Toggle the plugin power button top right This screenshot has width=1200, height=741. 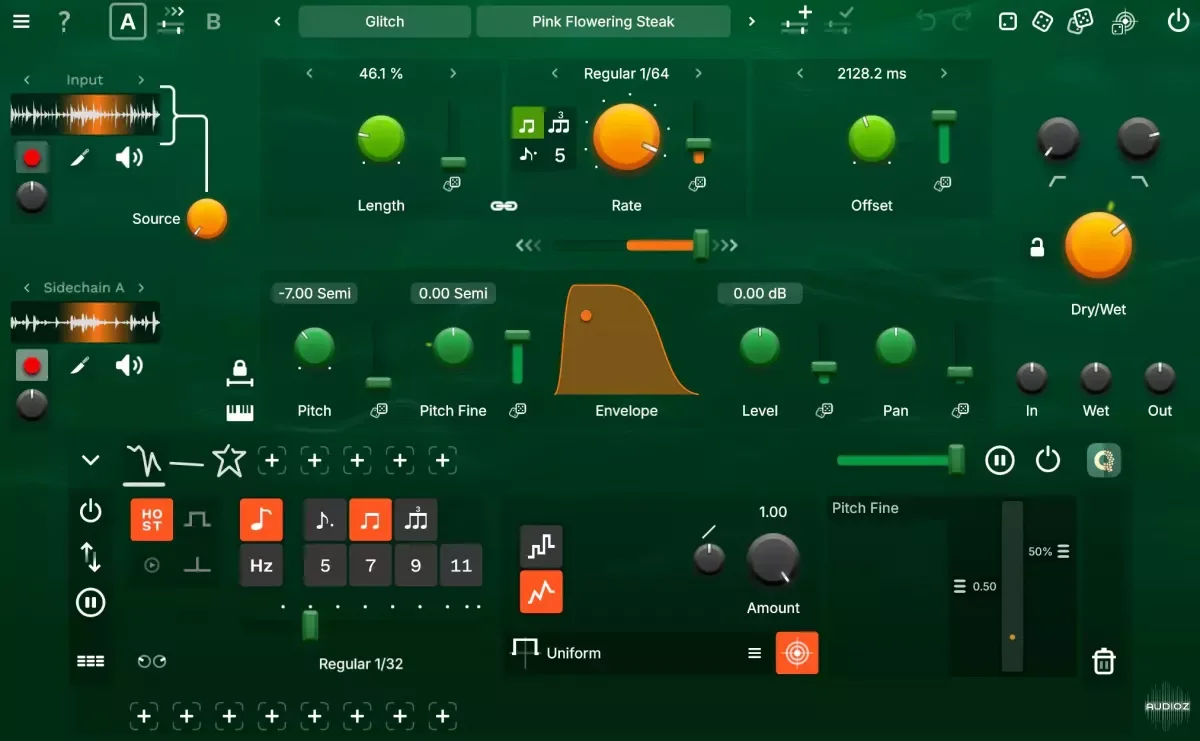(1178, 21)
